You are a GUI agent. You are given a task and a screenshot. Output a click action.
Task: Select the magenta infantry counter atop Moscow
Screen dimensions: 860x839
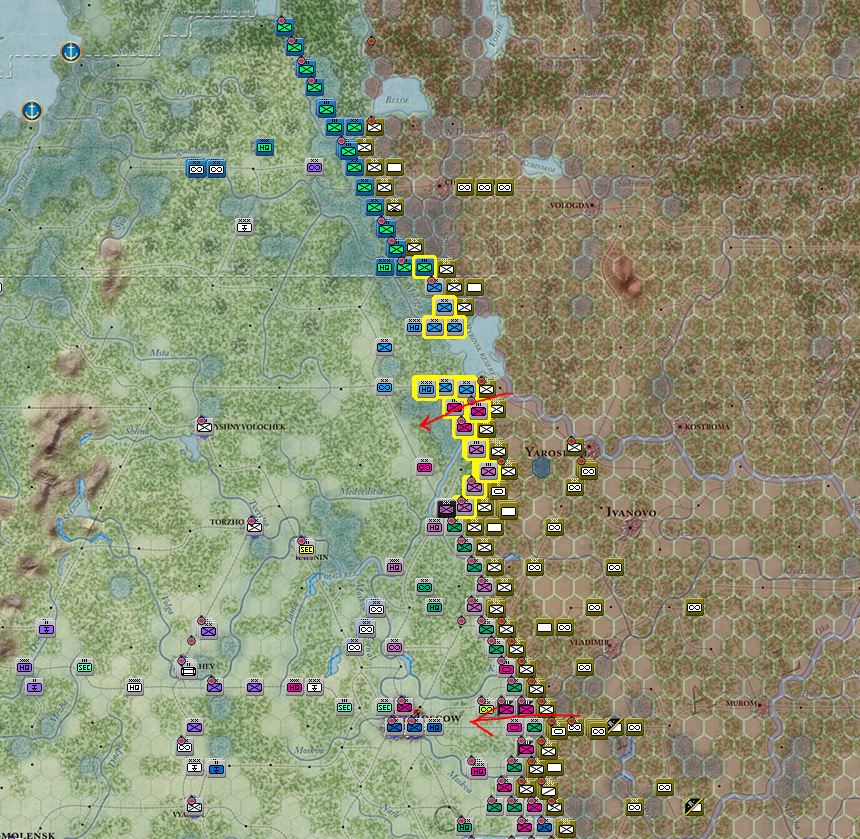click(405, 707)
